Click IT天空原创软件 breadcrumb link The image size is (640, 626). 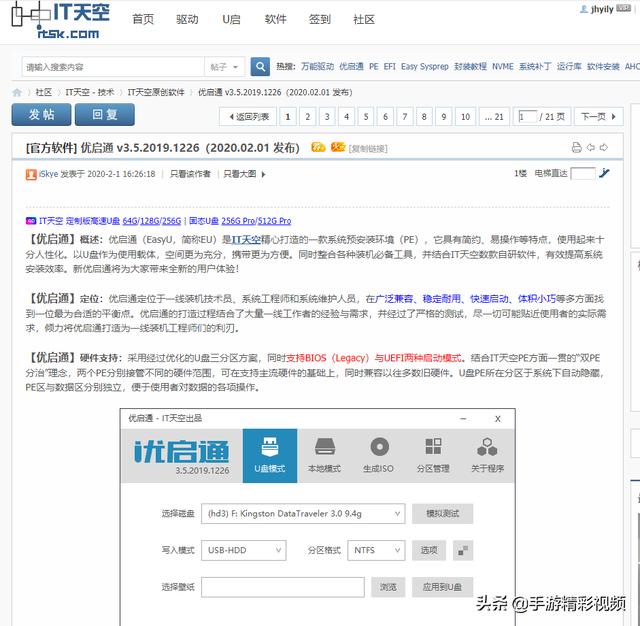(156, 93)
